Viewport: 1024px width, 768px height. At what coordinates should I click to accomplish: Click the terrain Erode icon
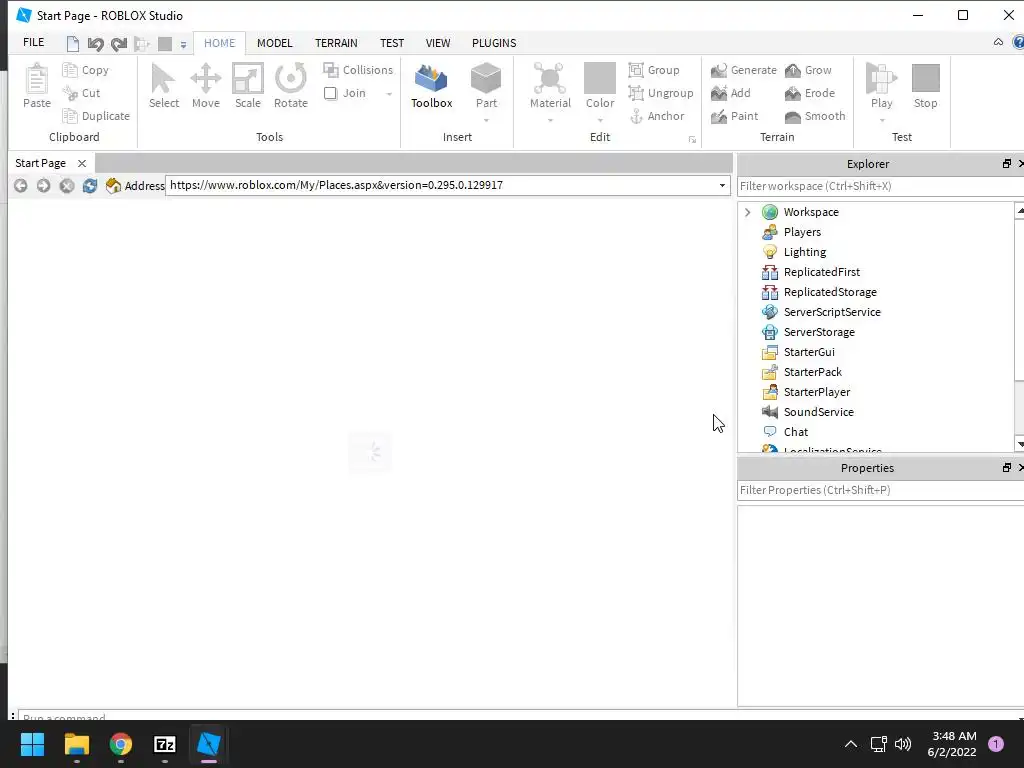[793, 93]
